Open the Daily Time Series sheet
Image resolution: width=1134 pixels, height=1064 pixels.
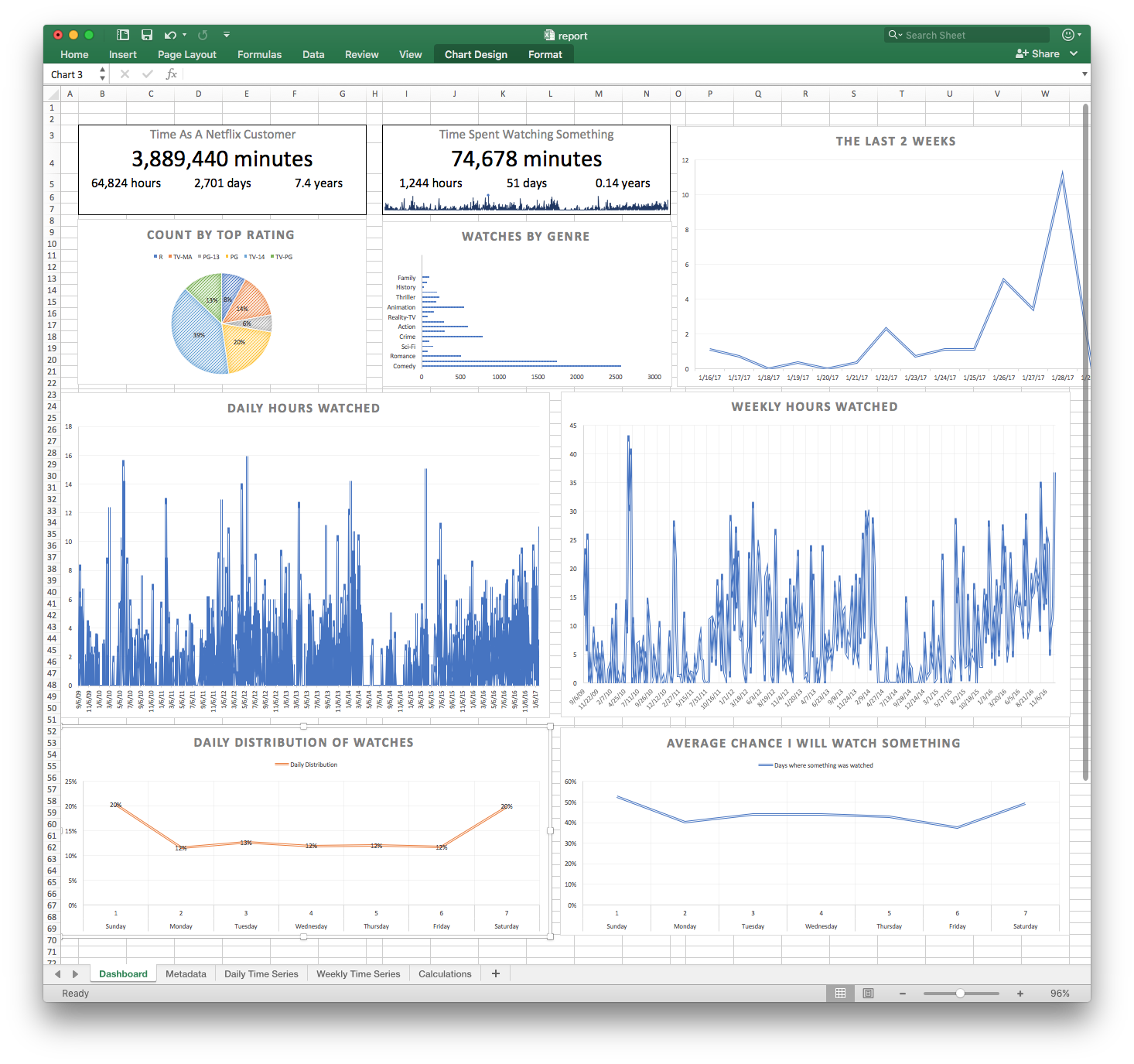(x=261, y=973)
